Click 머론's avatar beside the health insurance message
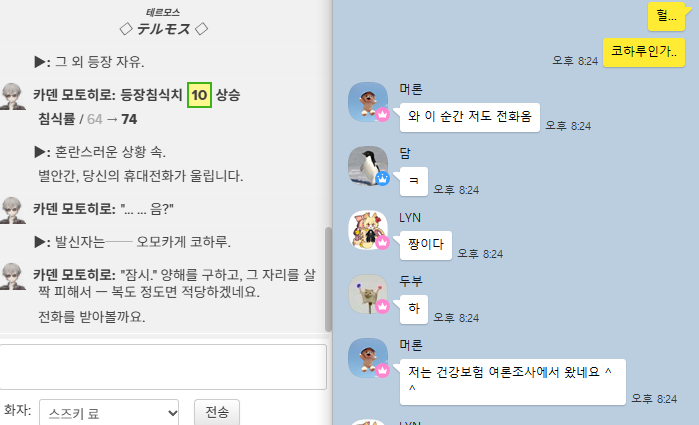 [368, 358]
